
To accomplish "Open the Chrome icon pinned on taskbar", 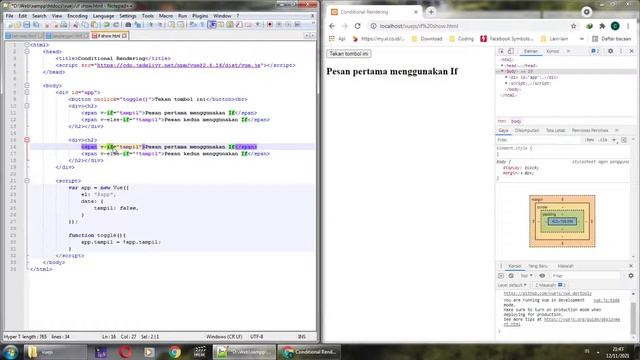I will [174, 352].
